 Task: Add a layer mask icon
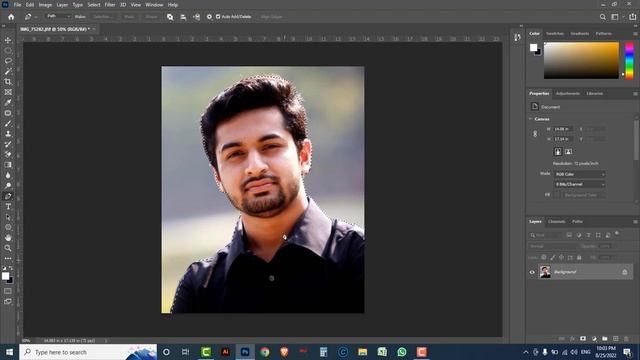(x=583, y=338)
